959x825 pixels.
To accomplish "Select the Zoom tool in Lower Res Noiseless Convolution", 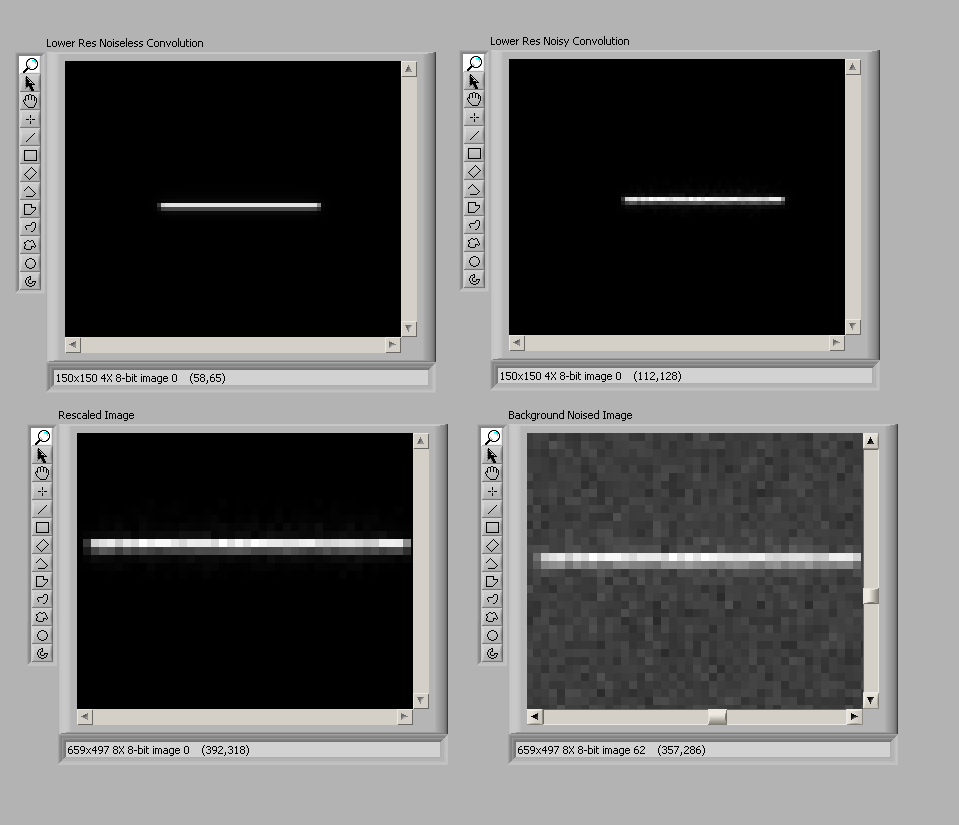I will 30,66.
